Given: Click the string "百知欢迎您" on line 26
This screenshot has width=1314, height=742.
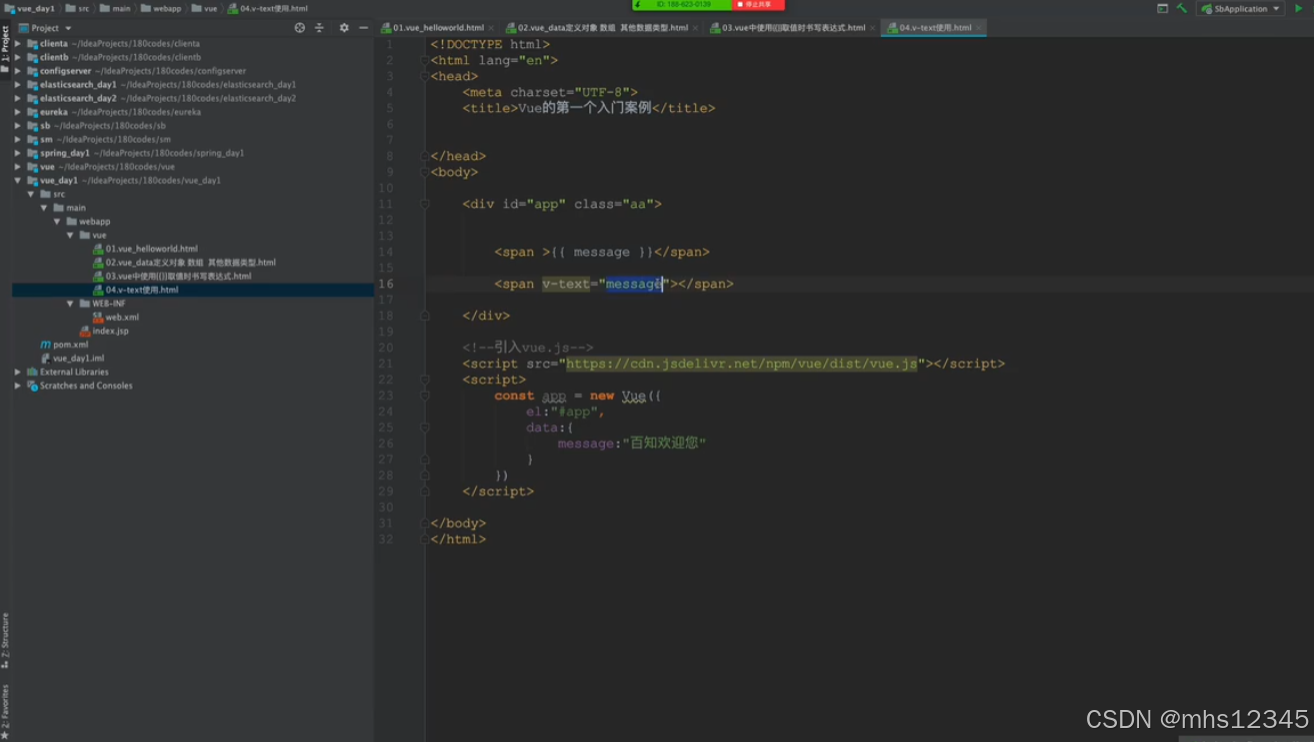Looking at the screenshot, I should click(664, 444).
